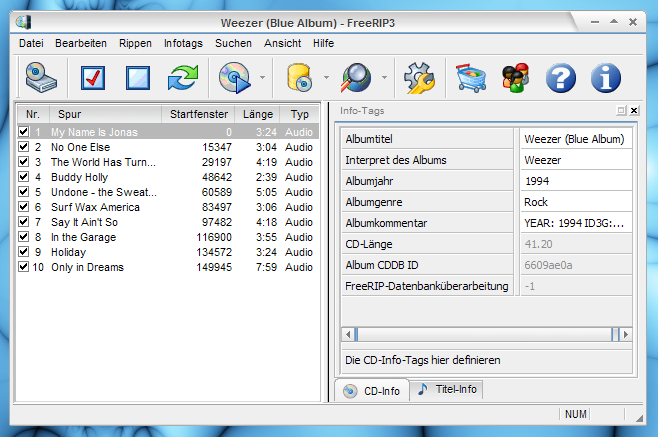Uncheck track 6 Surf Wax America
Image resolution: width=658 pixels, height=437 pixels.
pyautogui.click(x=24, y=207)
